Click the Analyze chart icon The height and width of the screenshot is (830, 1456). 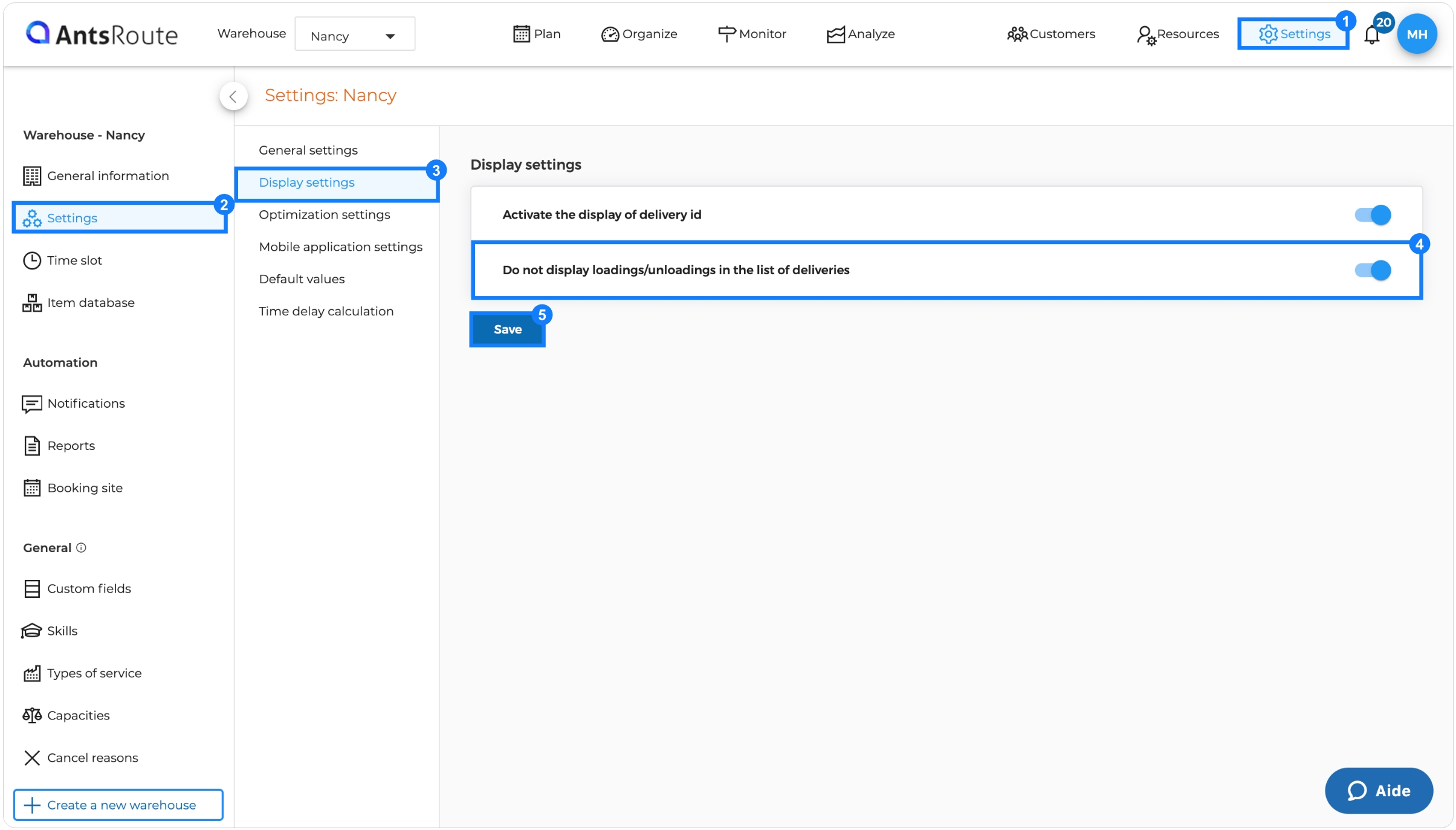coord(835,34)
